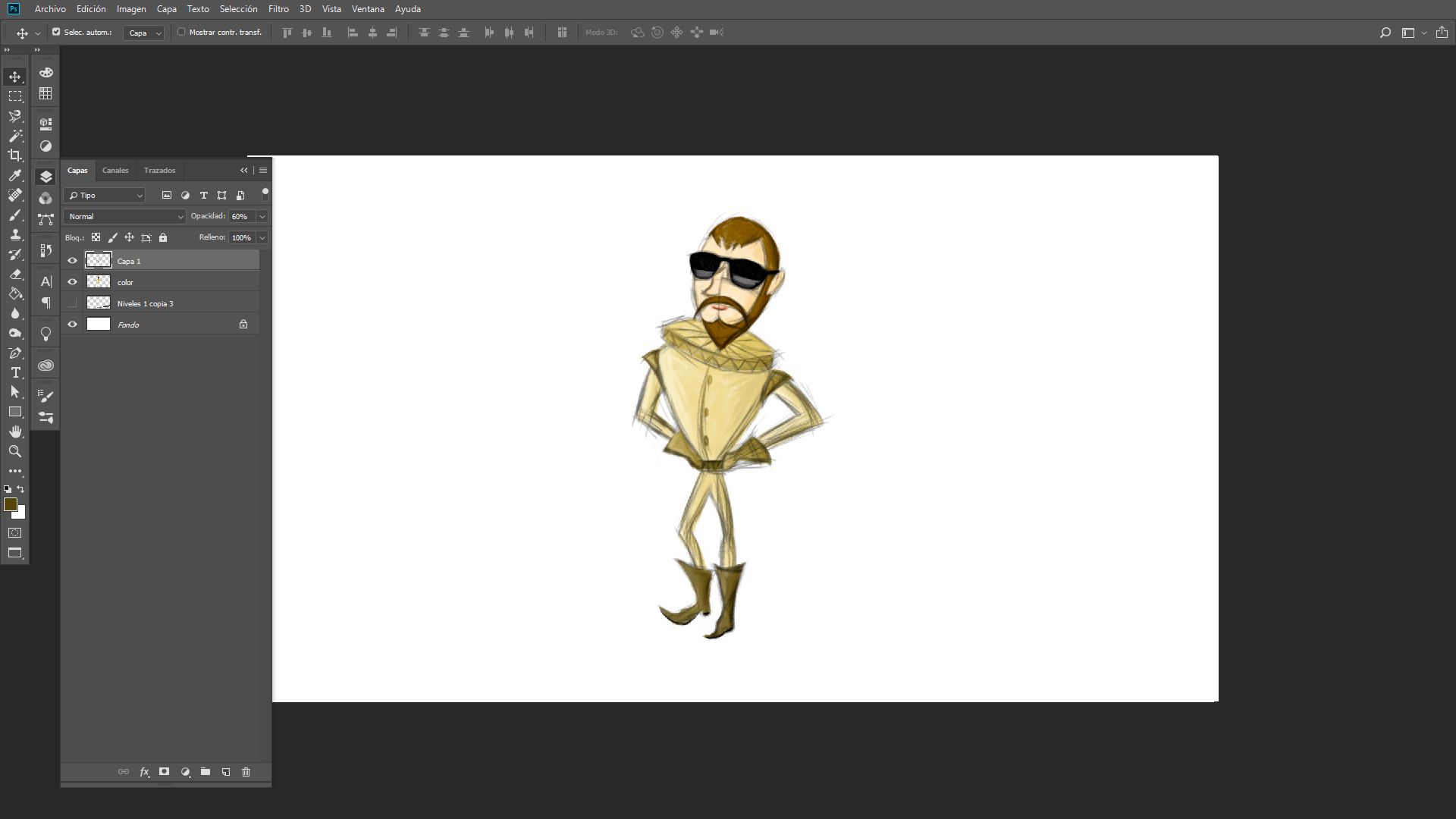This screenshot has height=819, width=1456.
Task: Select the Healing Brush tool
Action: point(15,195)
